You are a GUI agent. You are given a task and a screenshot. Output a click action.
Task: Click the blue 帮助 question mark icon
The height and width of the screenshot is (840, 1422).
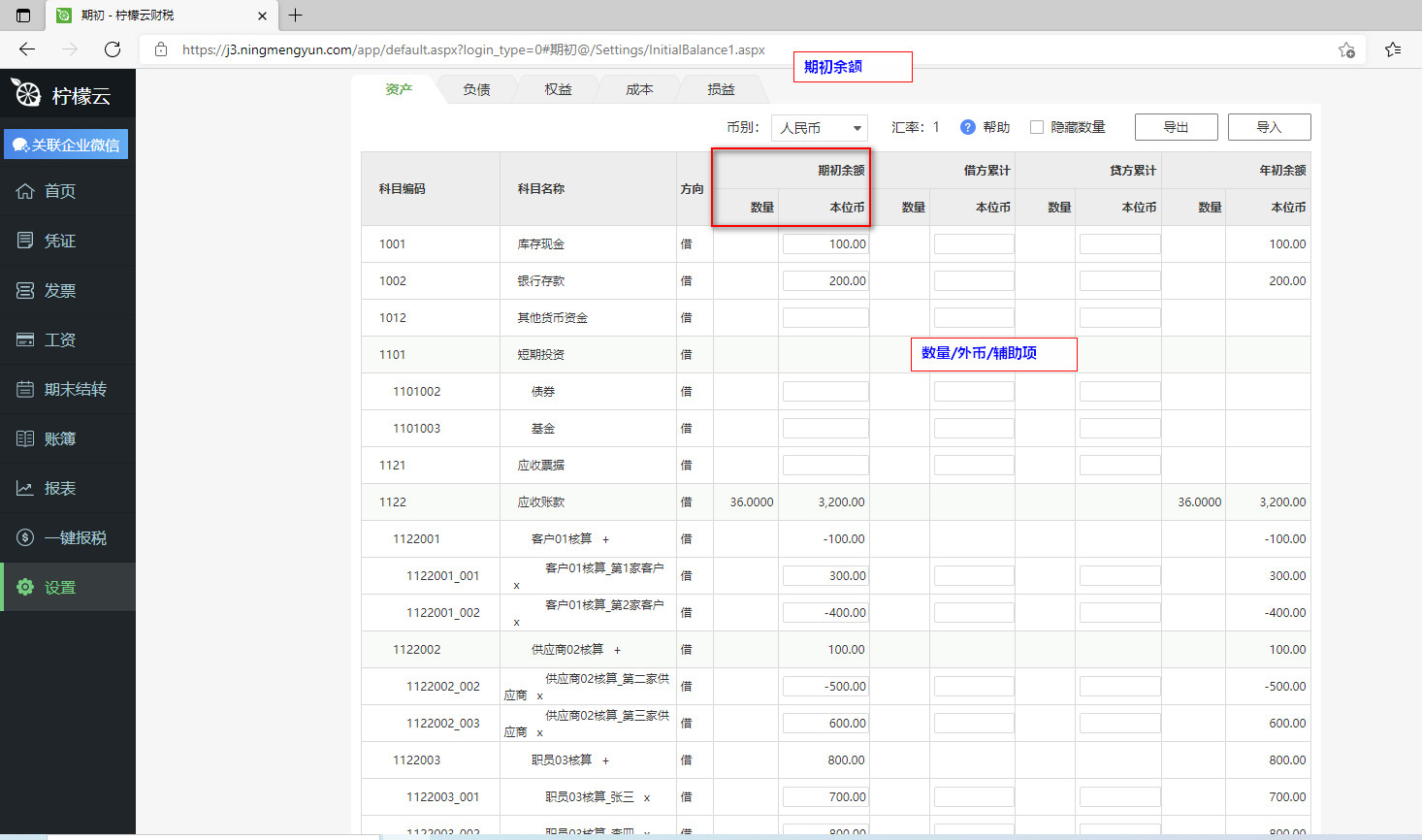pyautogui.click(x=967, y=127)
